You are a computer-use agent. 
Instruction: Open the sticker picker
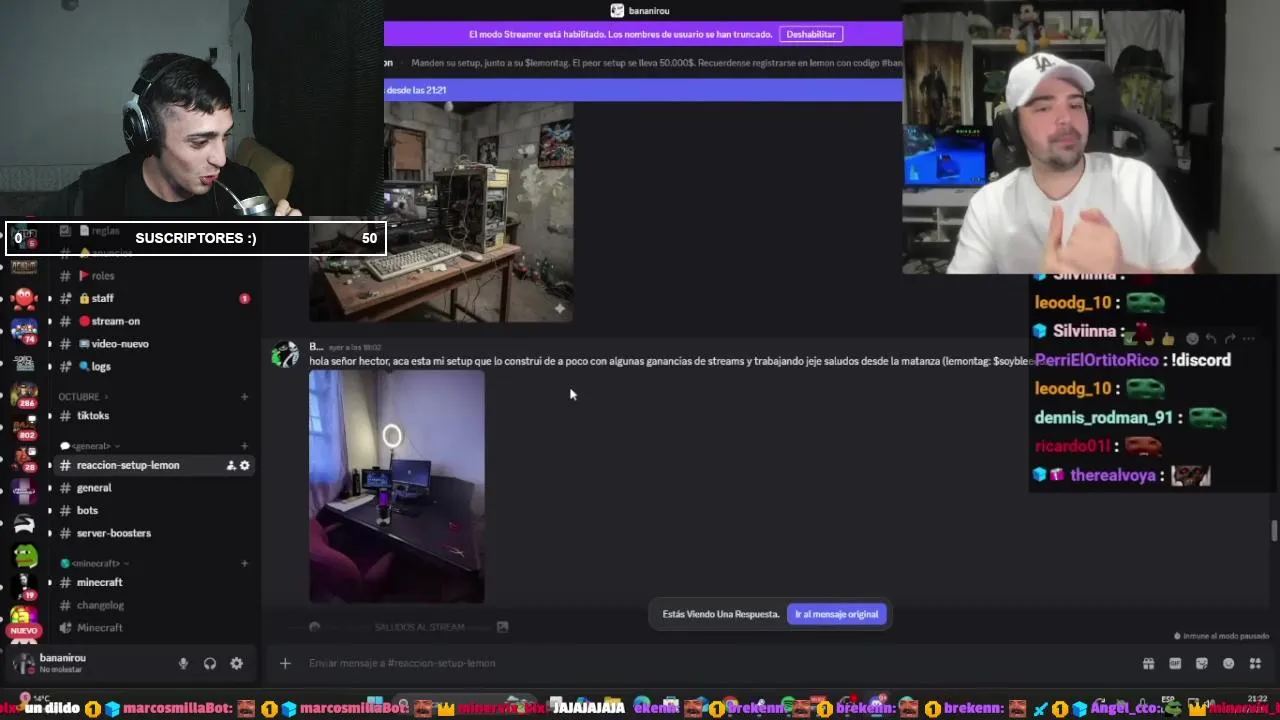pyautogui.click(x=1202, y=663)
